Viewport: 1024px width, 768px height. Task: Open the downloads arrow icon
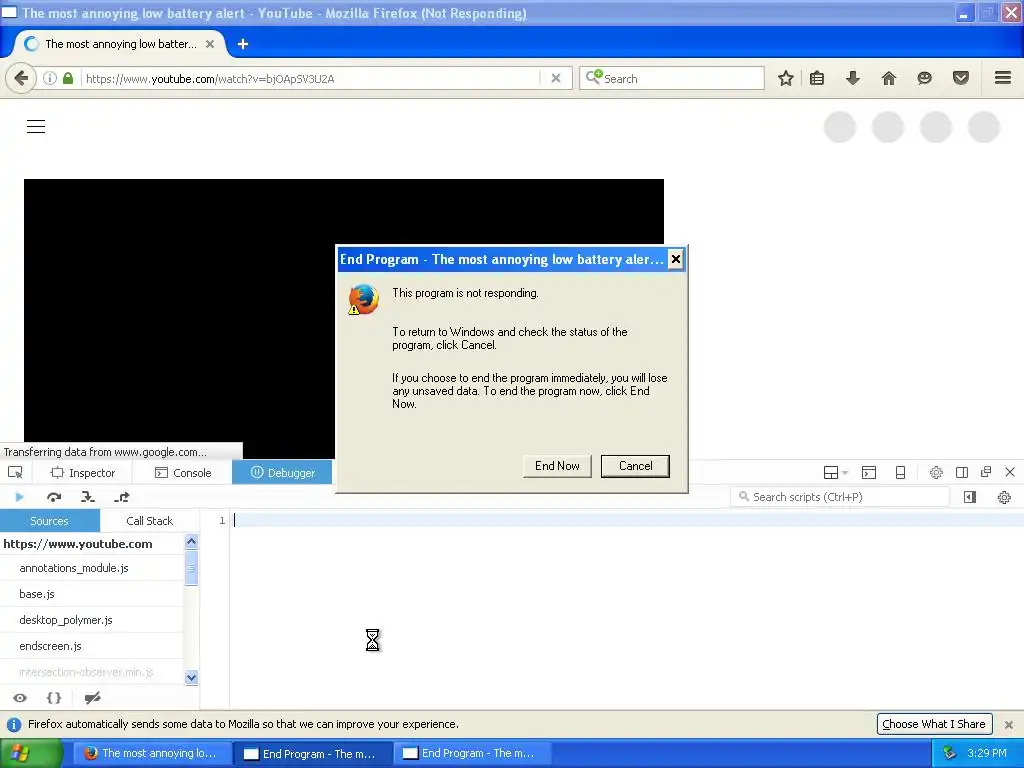click(852, 78)
